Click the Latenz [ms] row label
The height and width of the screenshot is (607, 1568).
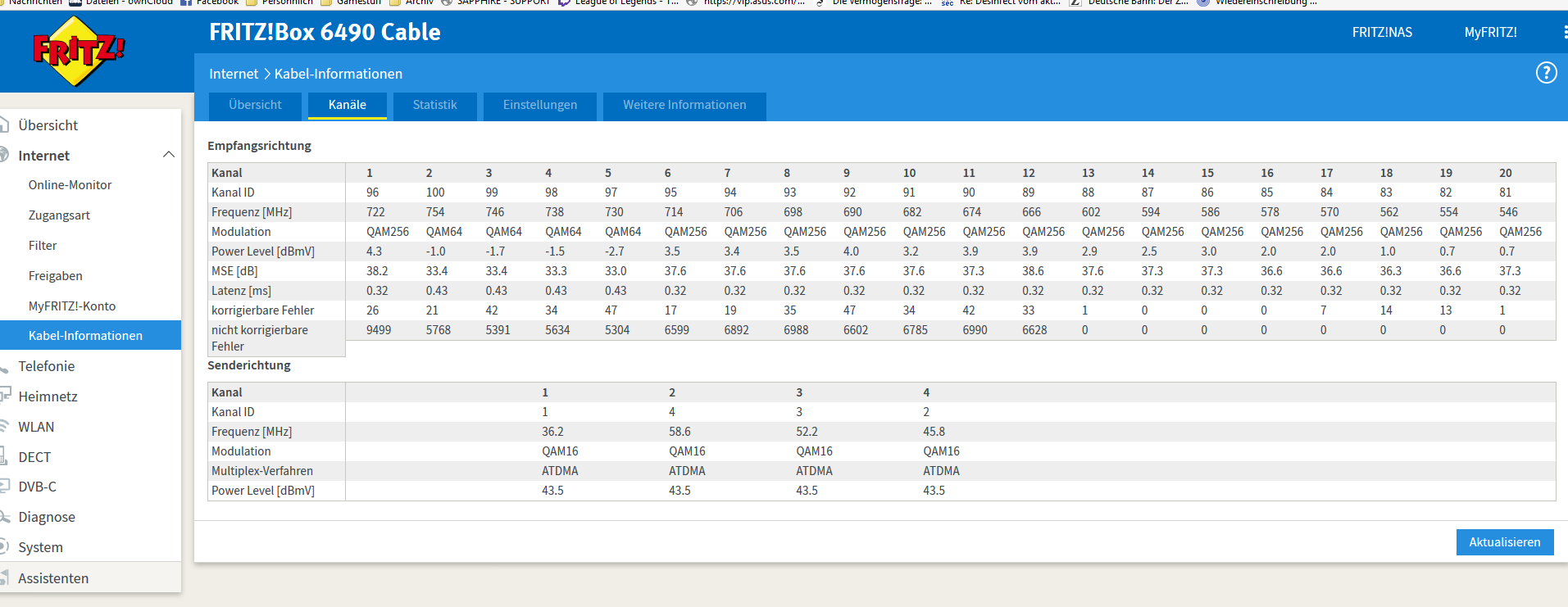point(241,291)
